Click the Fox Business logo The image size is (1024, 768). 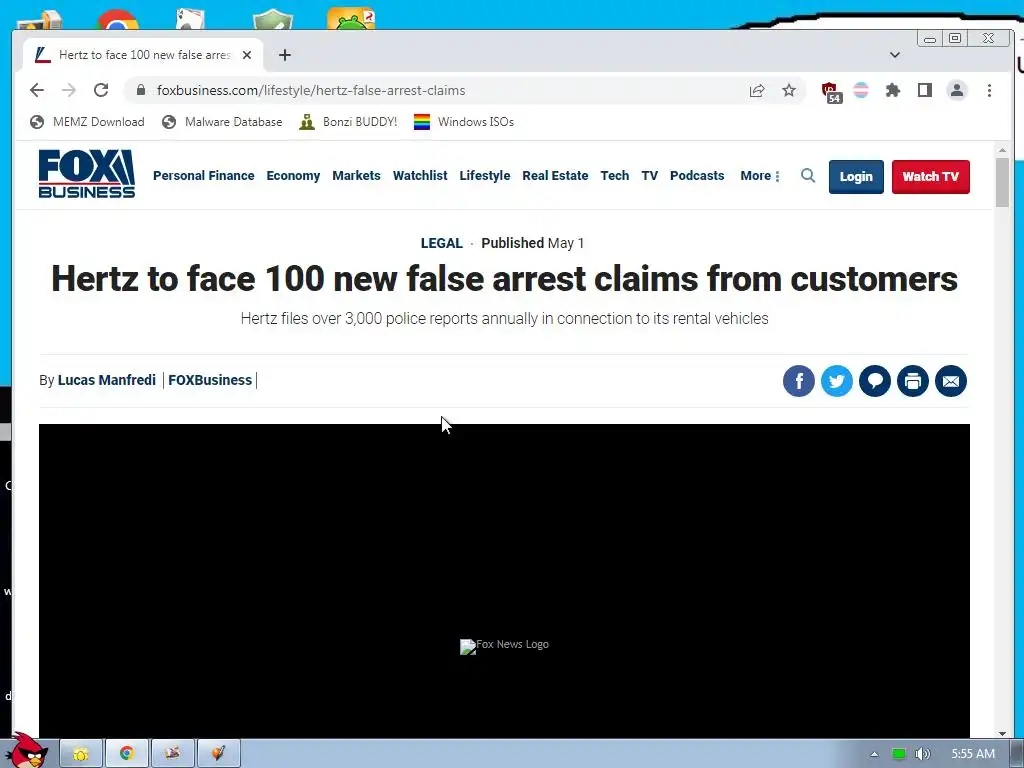(x=87, y=174)
